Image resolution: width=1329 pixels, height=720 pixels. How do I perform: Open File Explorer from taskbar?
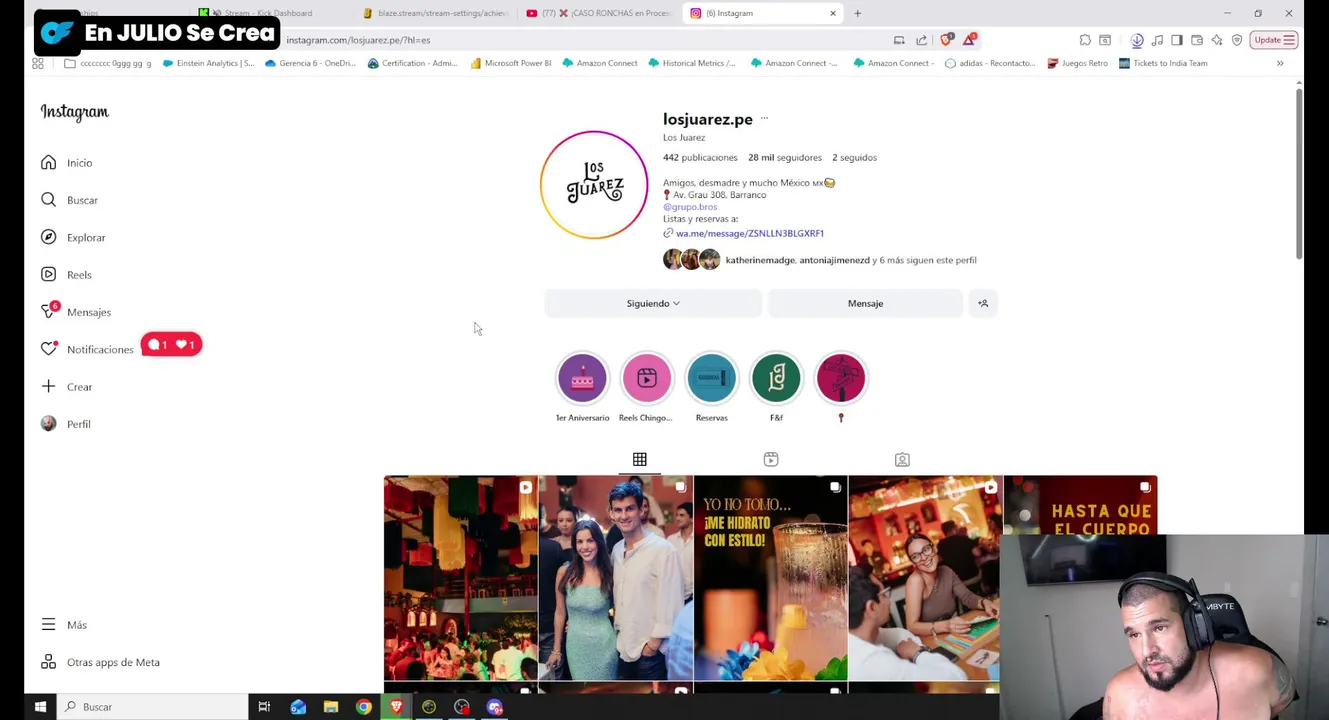(x=331, y=707)
